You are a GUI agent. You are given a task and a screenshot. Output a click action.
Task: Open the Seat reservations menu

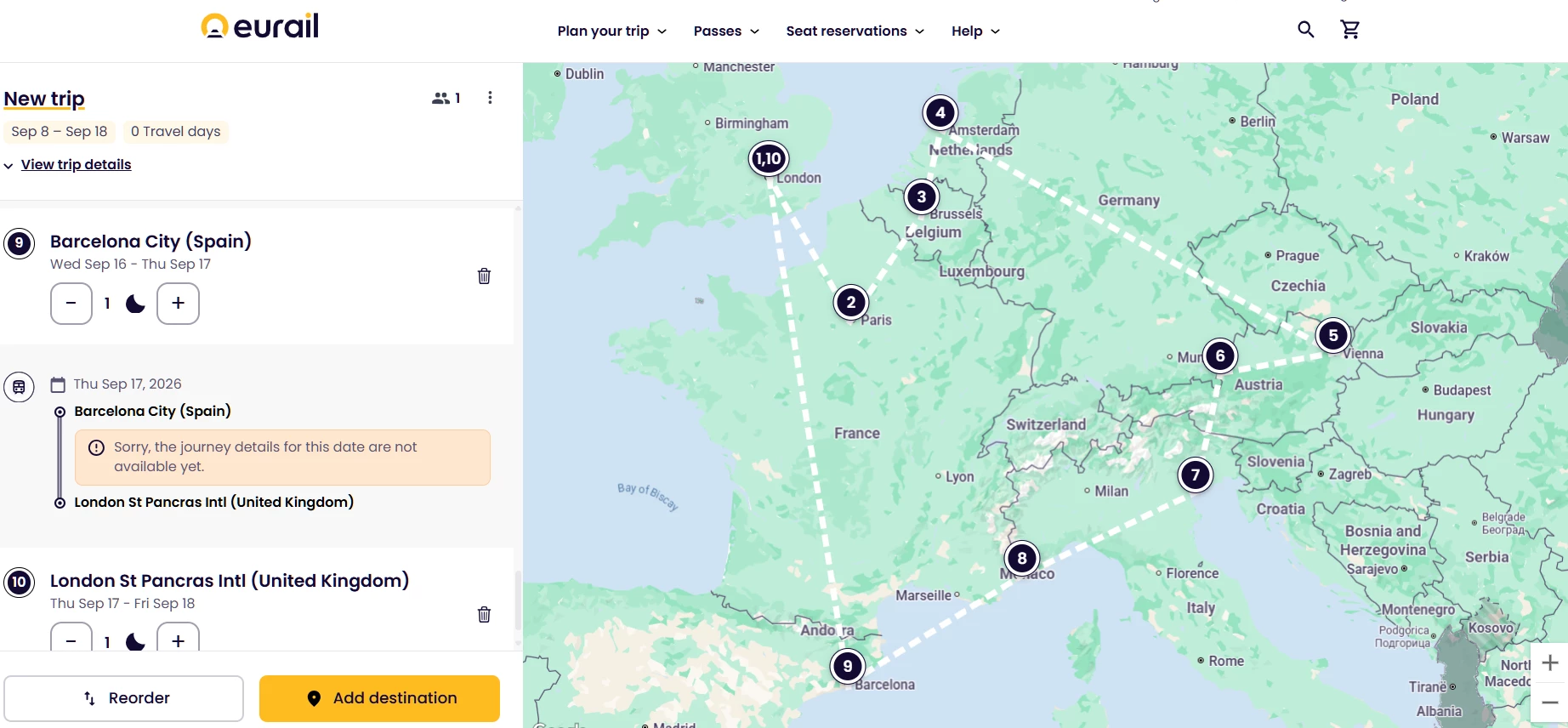point(855,31)
